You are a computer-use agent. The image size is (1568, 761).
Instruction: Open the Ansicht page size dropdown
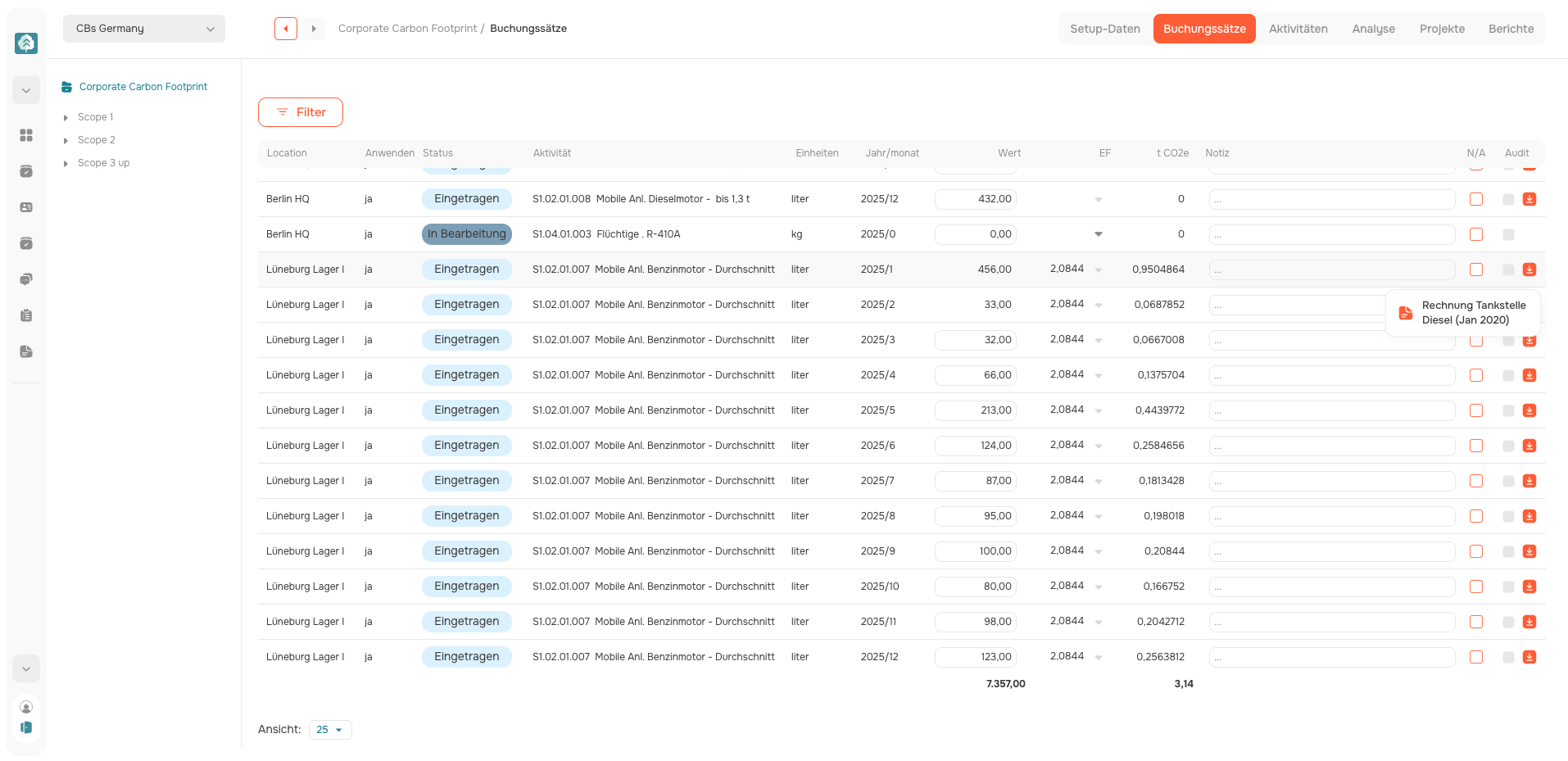click(x=330, y=730)
